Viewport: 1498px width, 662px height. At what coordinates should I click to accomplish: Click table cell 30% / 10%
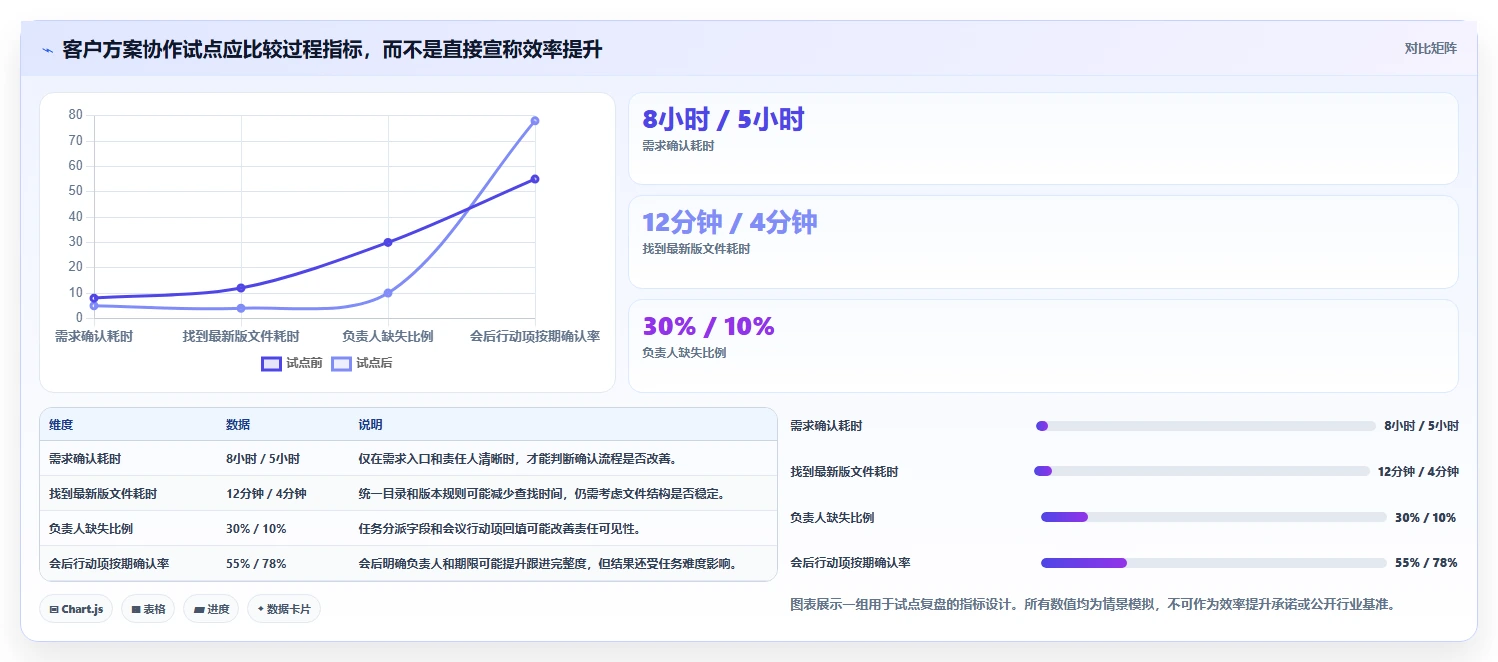point(256,529)
